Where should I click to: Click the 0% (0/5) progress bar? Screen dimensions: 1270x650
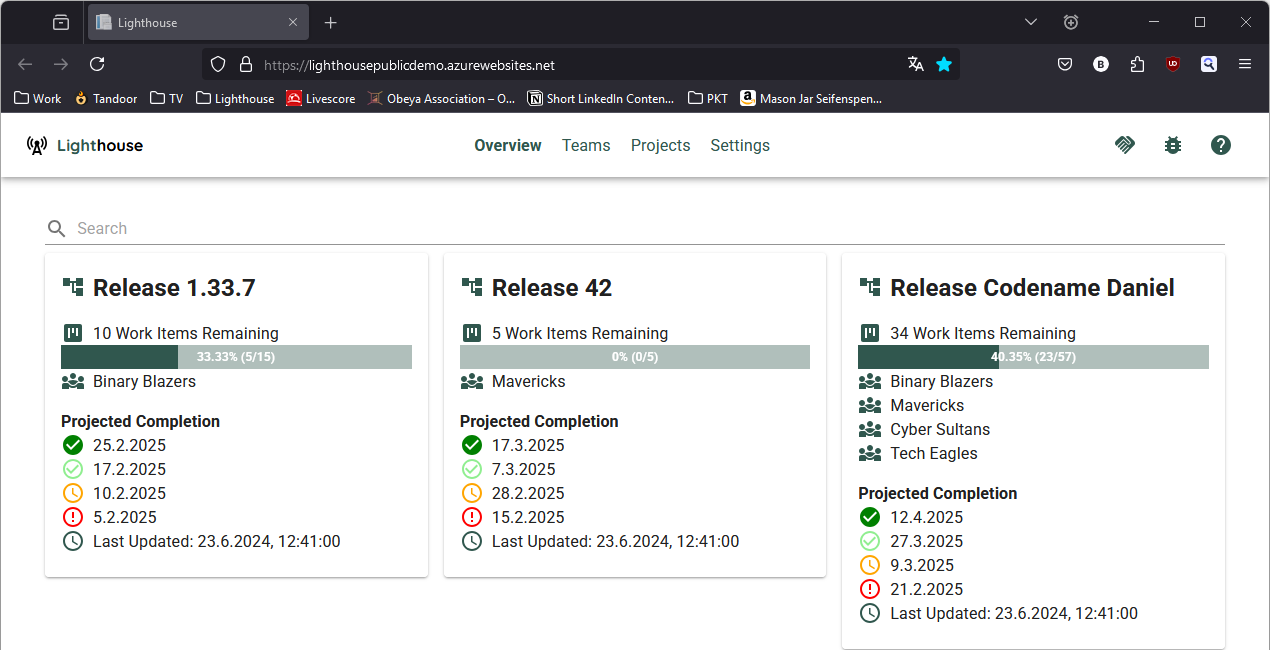click(635, 357)
